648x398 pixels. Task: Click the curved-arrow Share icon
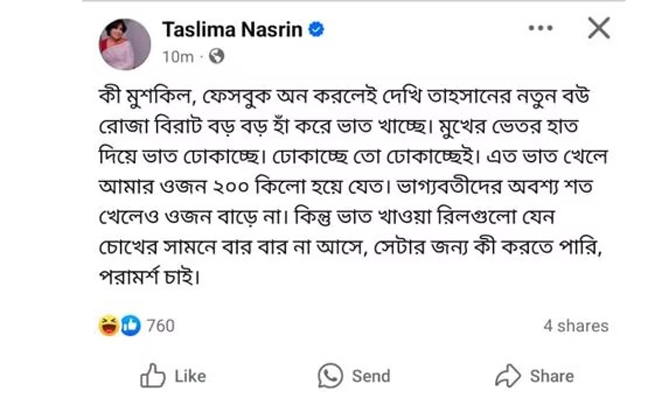pyautogui.click(x=508, y=376)
